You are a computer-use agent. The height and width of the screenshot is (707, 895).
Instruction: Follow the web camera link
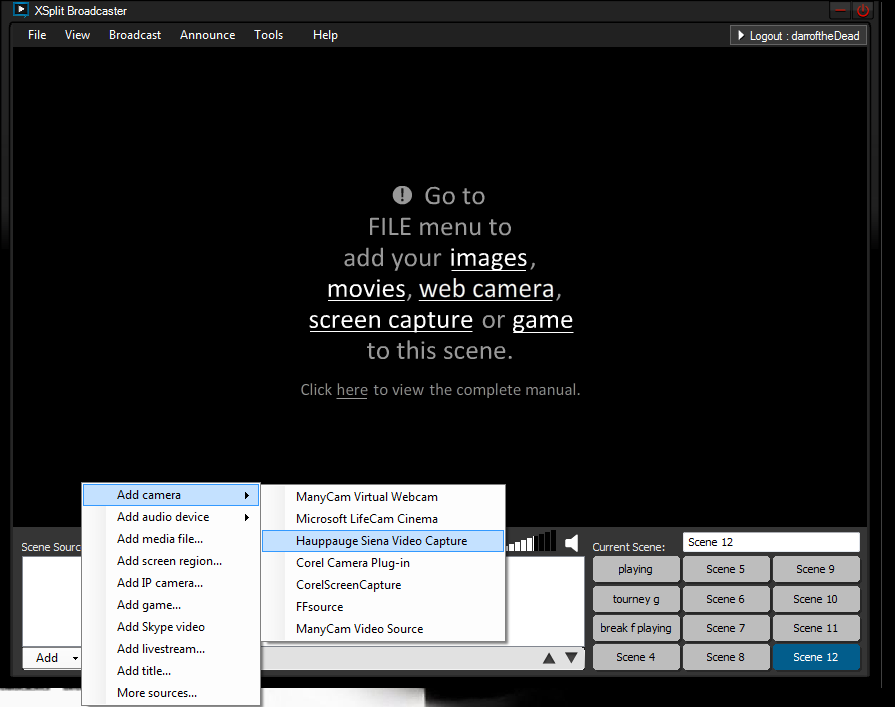coord(487,289)
